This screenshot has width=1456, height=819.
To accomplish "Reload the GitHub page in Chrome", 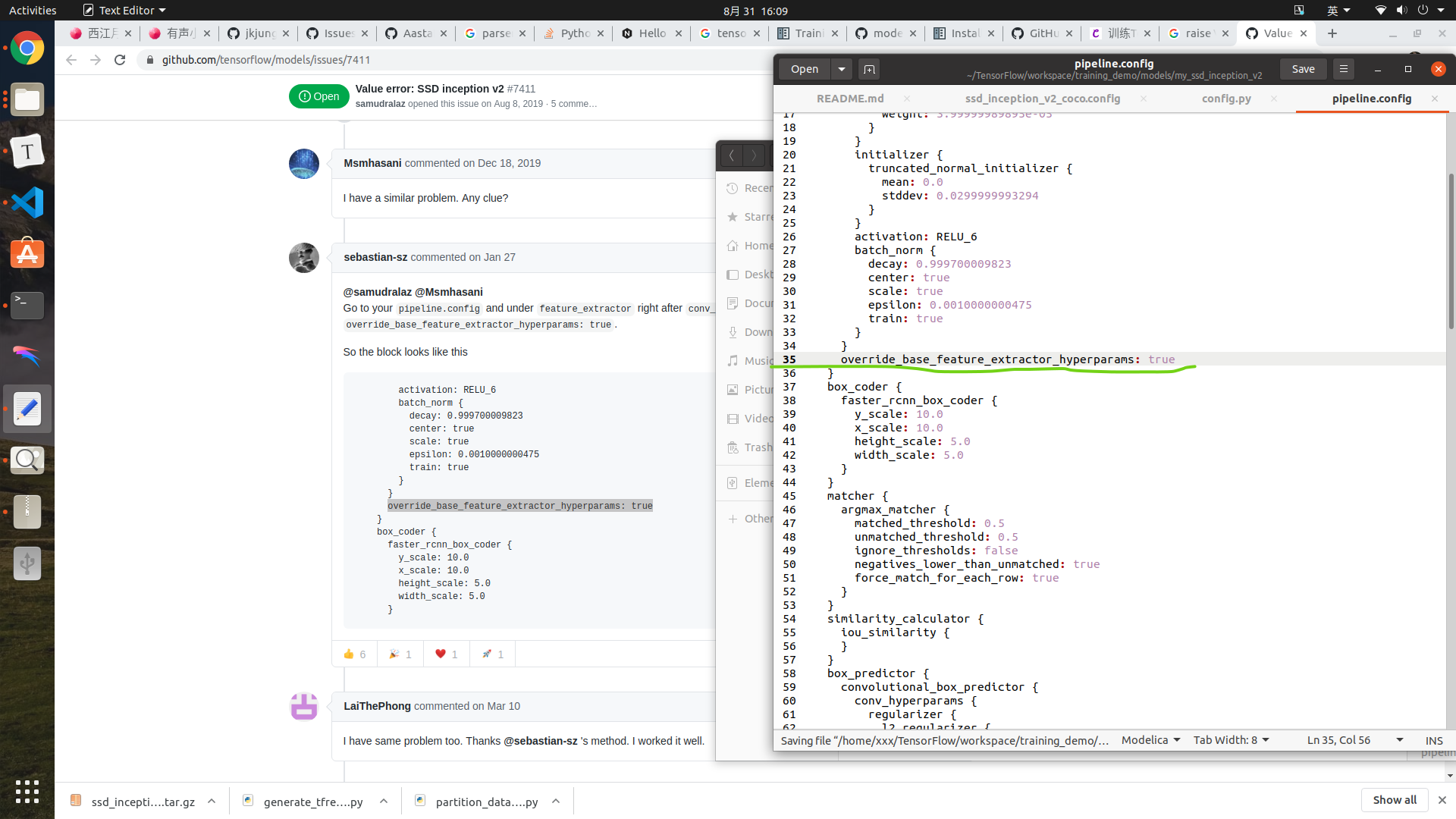I will point(119,60).
